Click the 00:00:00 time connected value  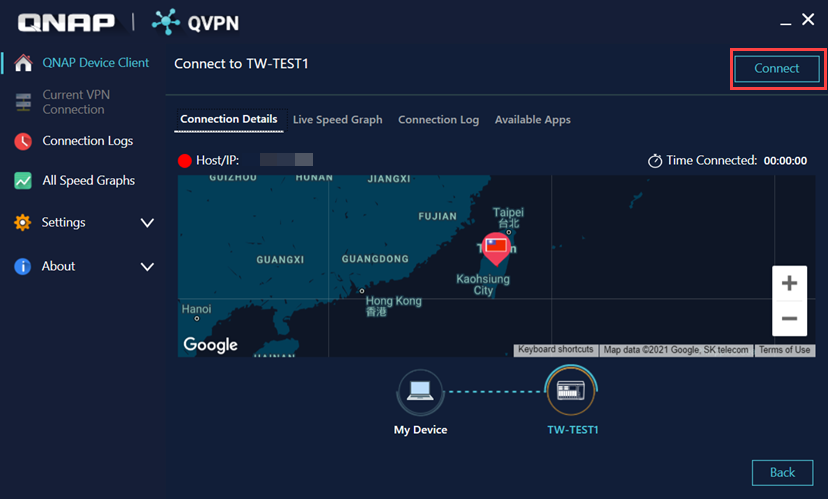(785, 161)
